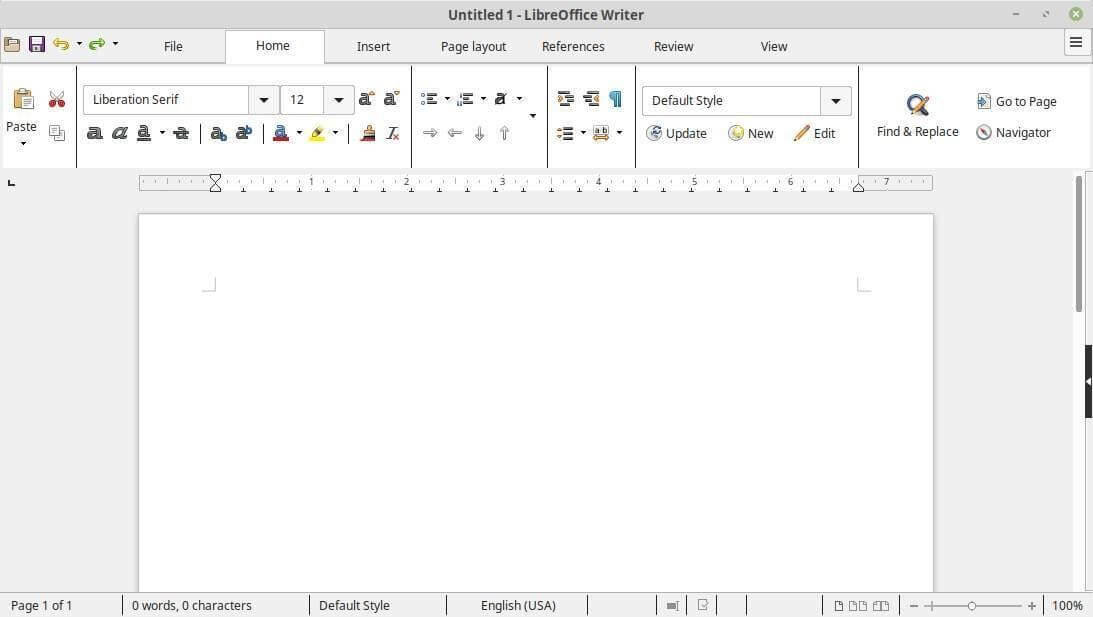The image size is (1093, 617).
Task: Expand the font size dropdown
Action: click(x=338, y=99)
